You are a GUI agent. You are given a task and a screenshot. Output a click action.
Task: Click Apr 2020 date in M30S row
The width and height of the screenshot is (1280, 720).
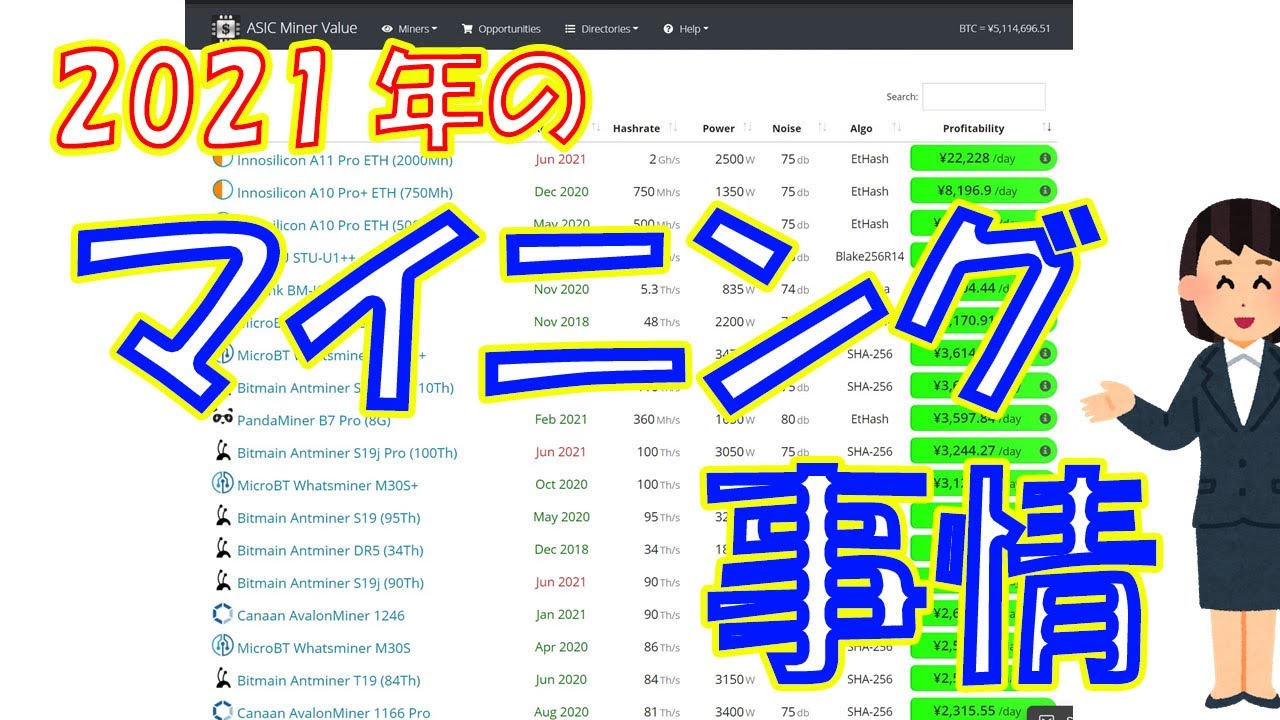(561, 647)
